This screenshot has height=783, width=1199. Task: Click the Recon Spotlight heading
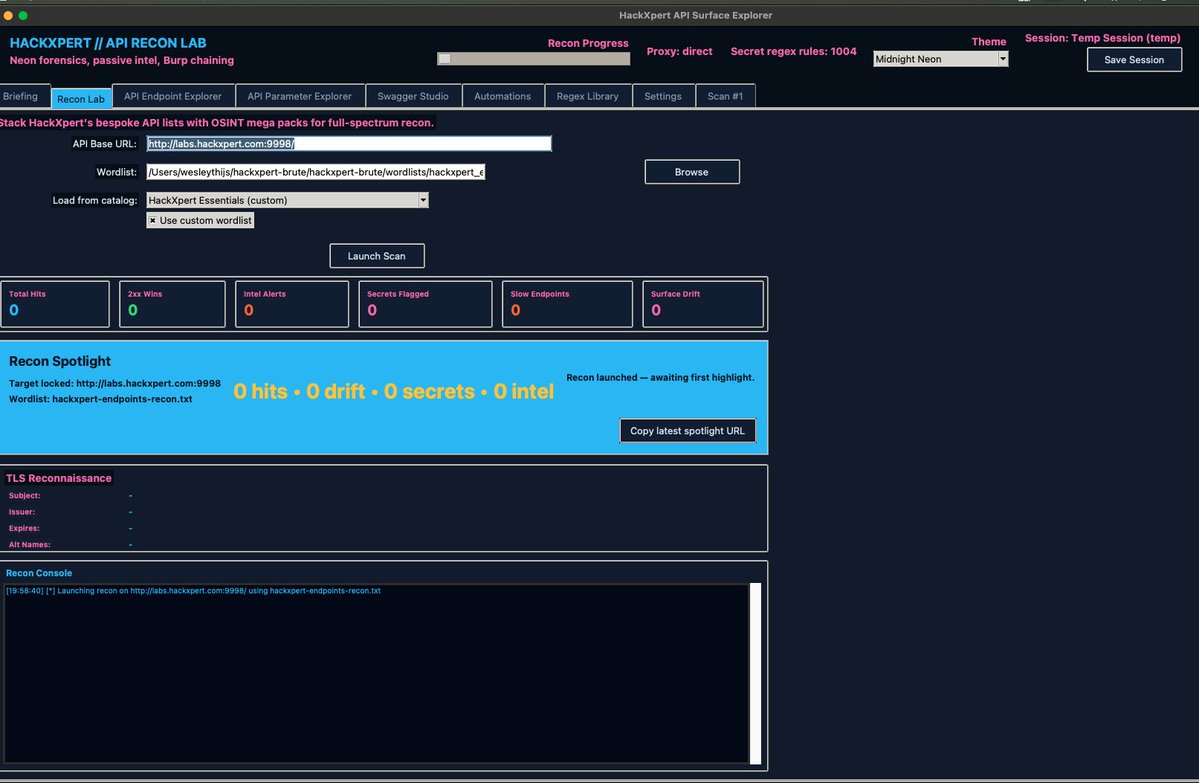point(60,361)
